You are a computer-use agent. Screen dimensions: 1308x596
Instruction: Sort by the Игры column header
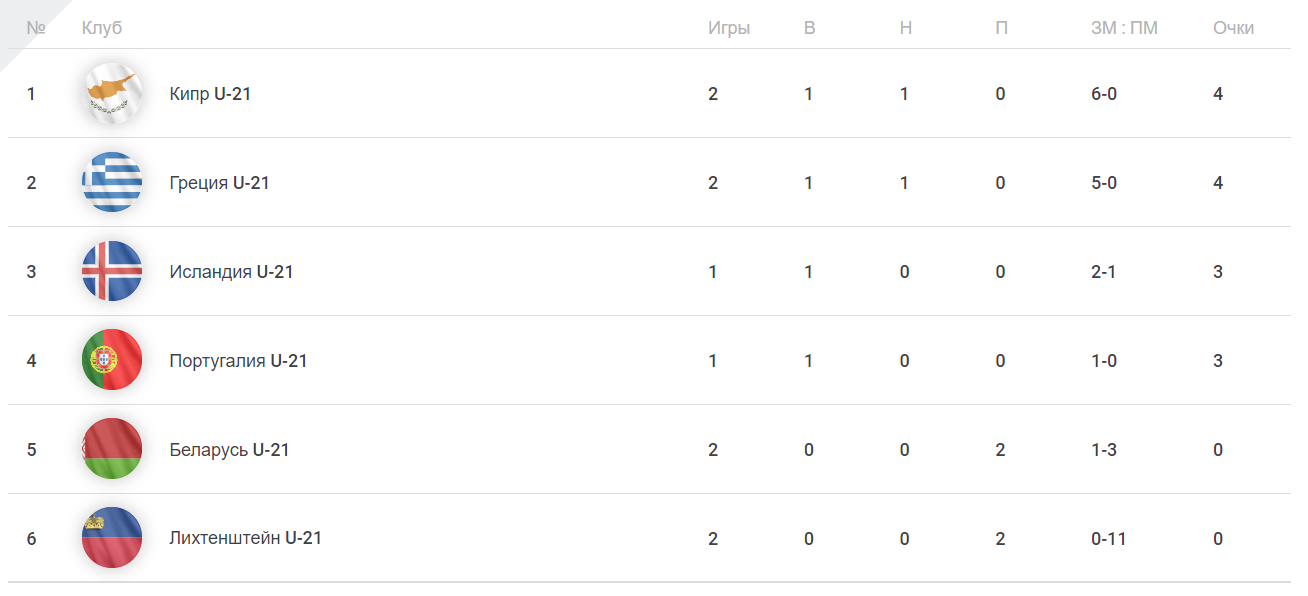[x=729, y=29]
